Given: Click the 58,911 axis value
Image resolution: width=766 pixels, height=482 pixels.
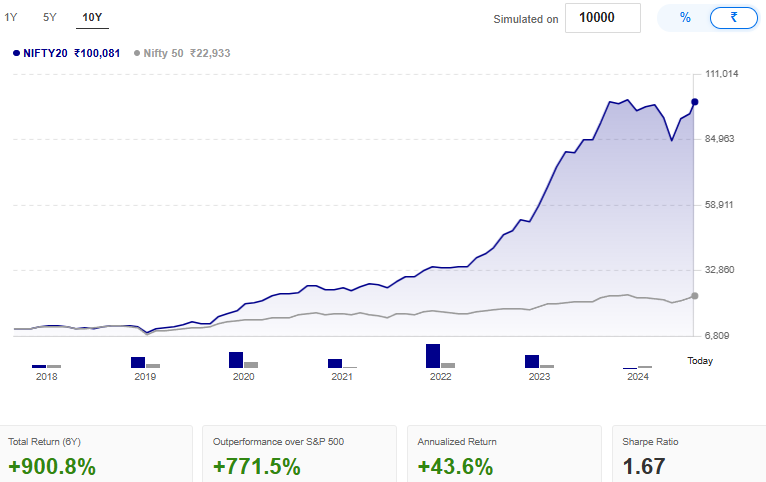Looking at the screenshot, I should (719, 205).
